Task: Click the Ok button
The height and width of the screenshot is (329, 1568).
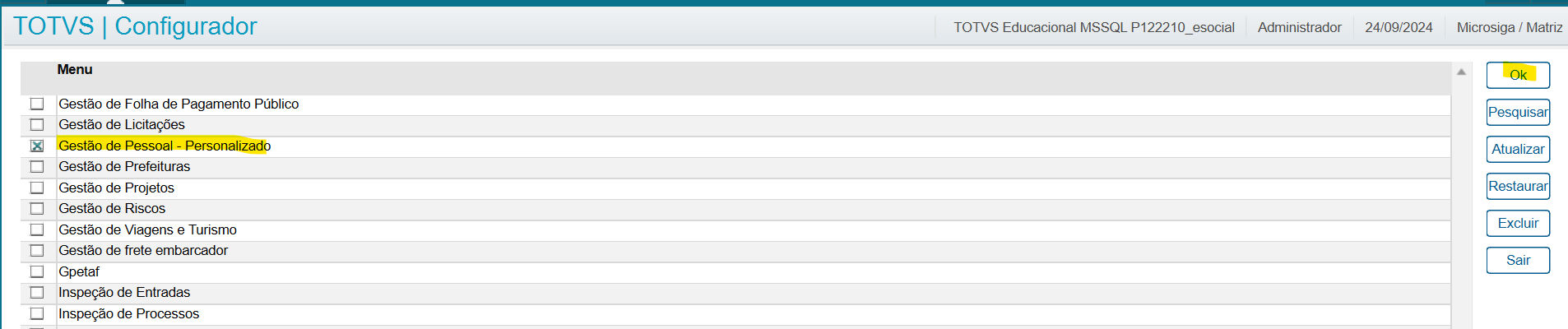Action: click(x=1517, y=75)
